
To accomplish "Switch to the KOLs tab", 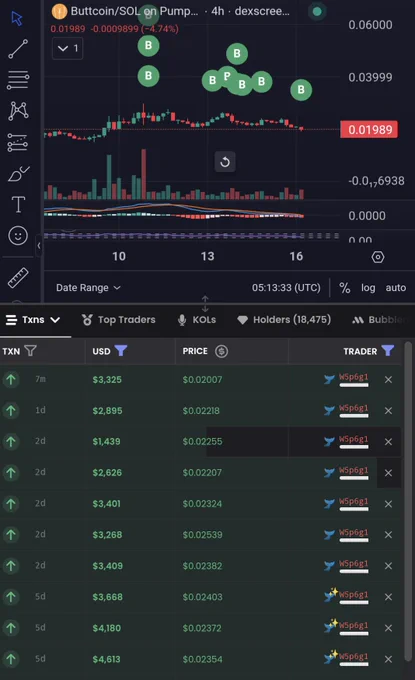I will click(197, 320).
